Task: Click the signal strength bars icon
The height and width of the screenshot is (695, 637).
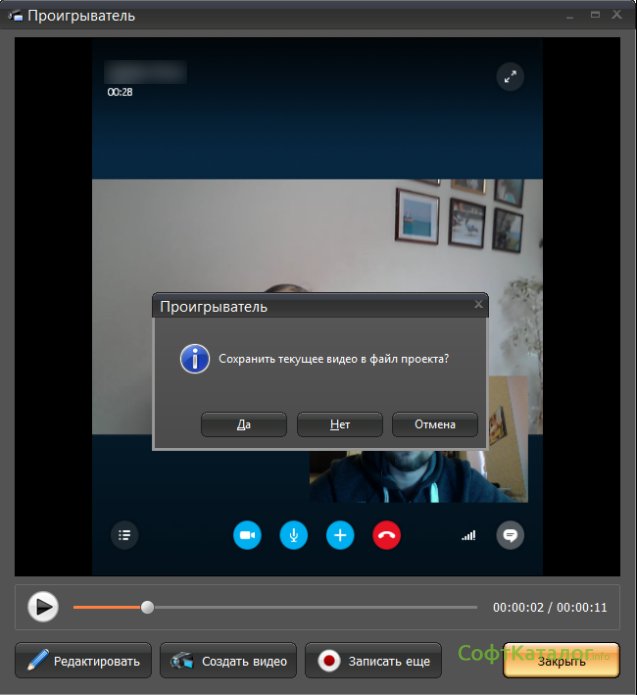Action: coord(468,536)
